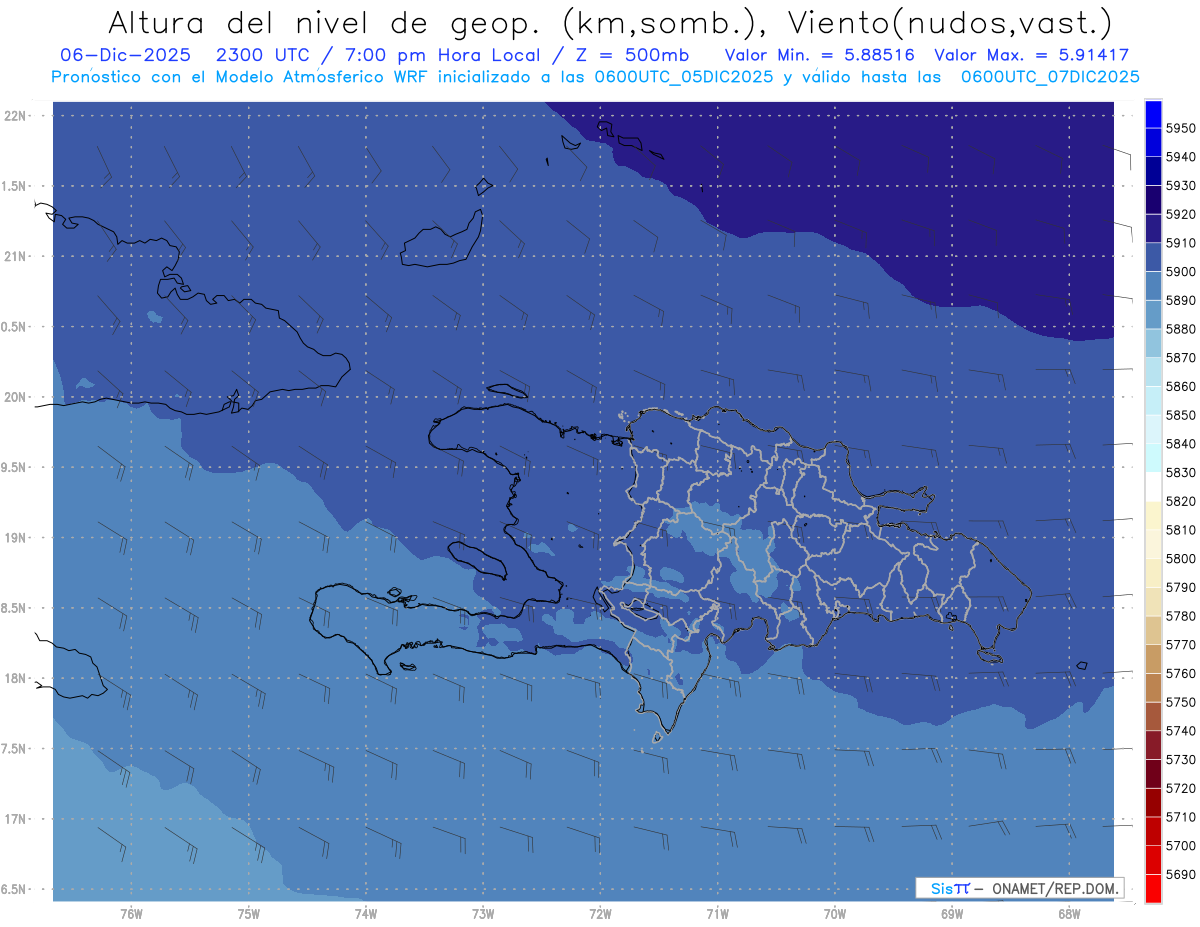Click the map title 'Altura del nivel de geop.'
Screen dimensions: 1200x927
click(x=326, y=23)
